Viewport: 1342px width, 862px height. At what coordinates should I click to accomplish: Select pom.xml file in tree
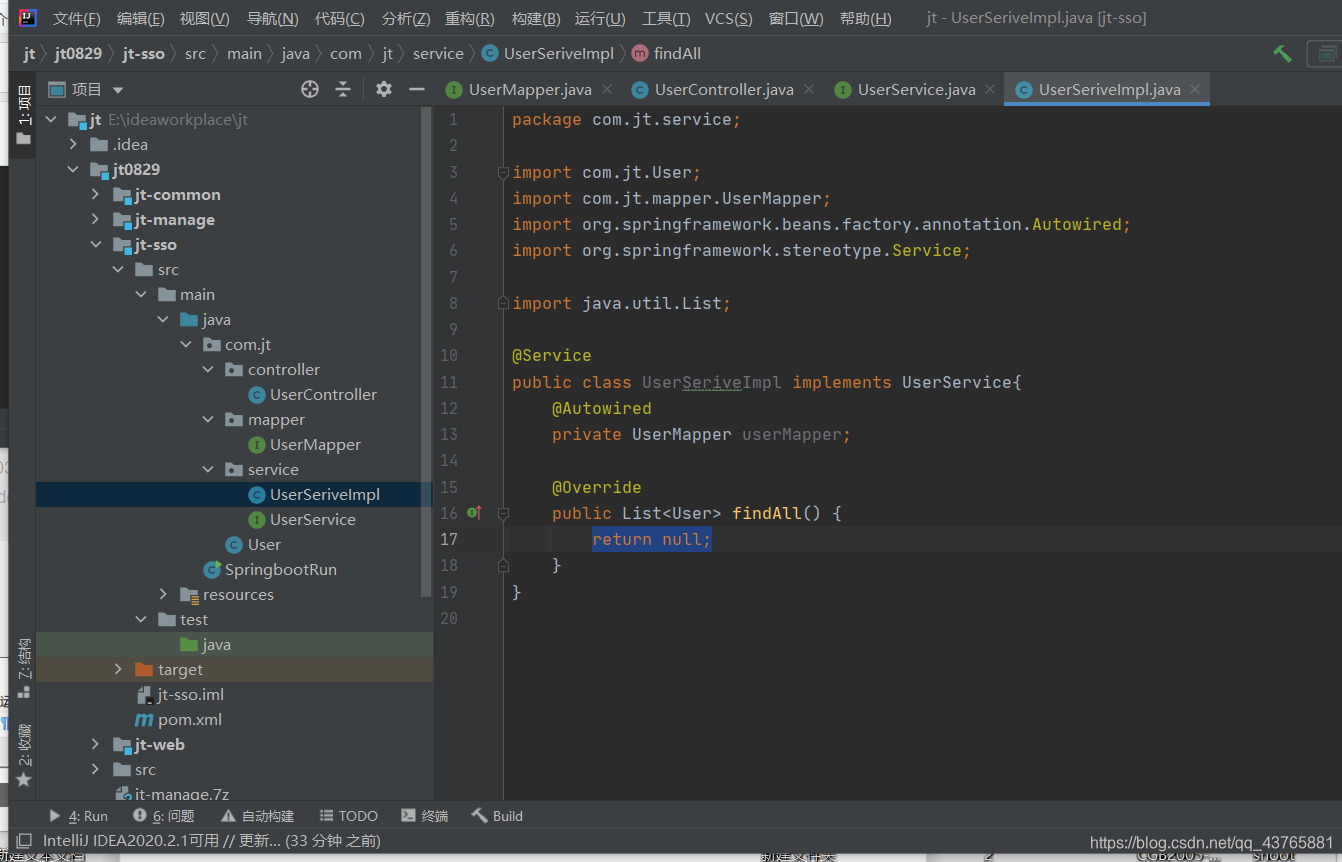pos(189,720)
